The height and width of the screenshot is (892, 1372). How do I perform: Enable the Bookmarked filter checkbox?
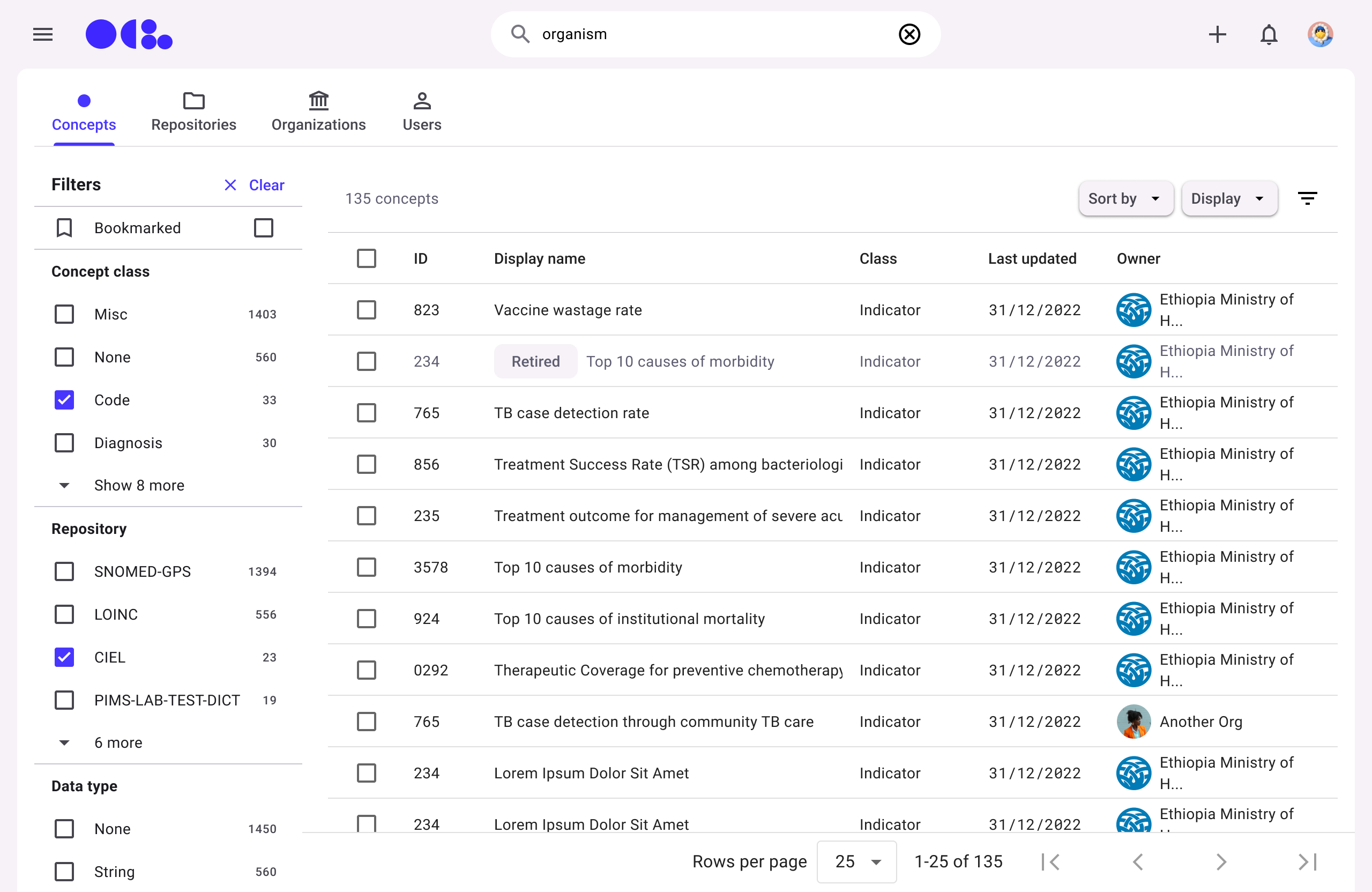click(x=264, y=228)
